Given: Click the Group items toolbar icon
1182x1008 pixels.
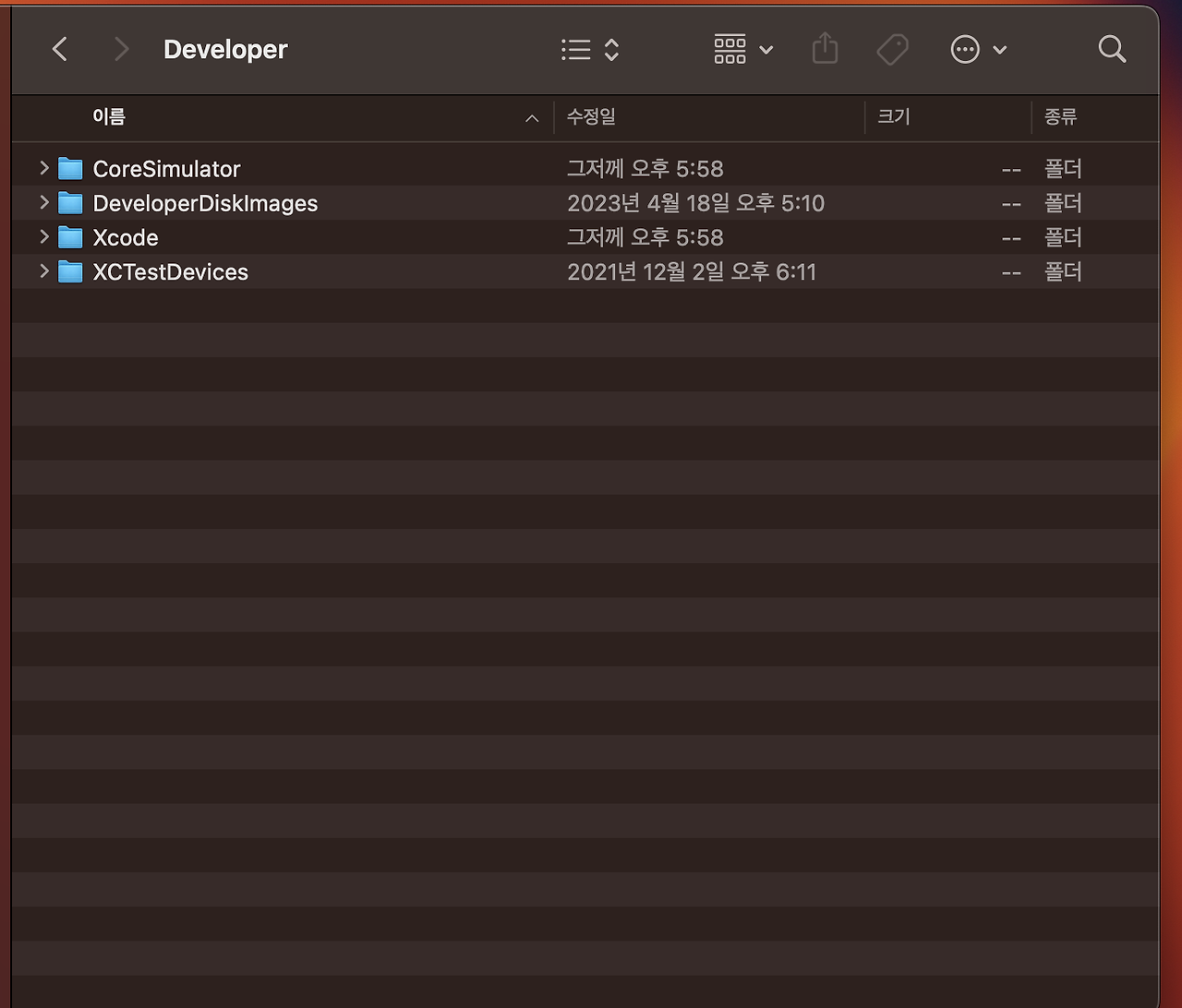Looking at the screenshot, I should [x=730, y=49].
